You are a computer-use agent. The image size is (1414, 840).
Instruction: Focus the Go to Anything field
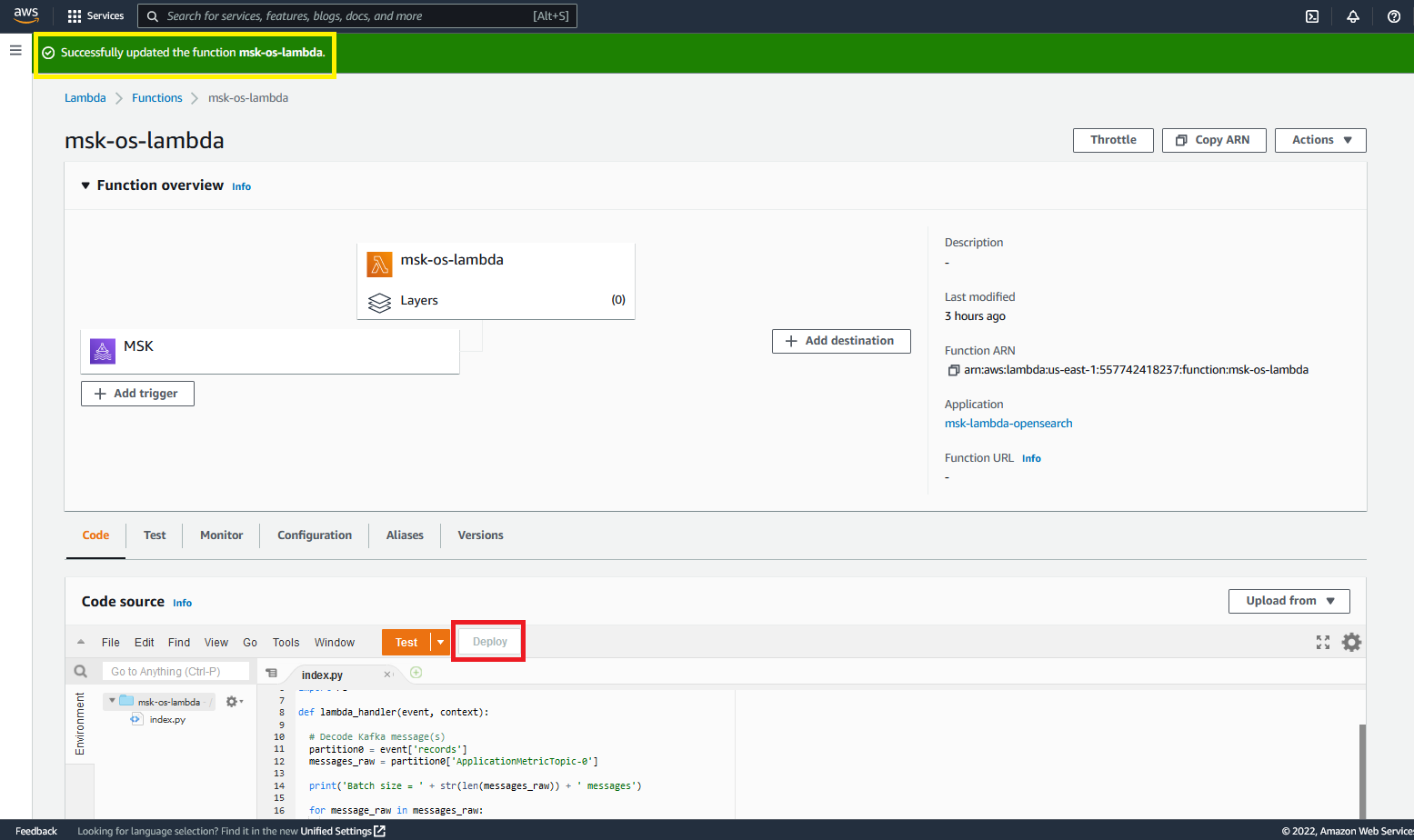[x=175, y=671]
